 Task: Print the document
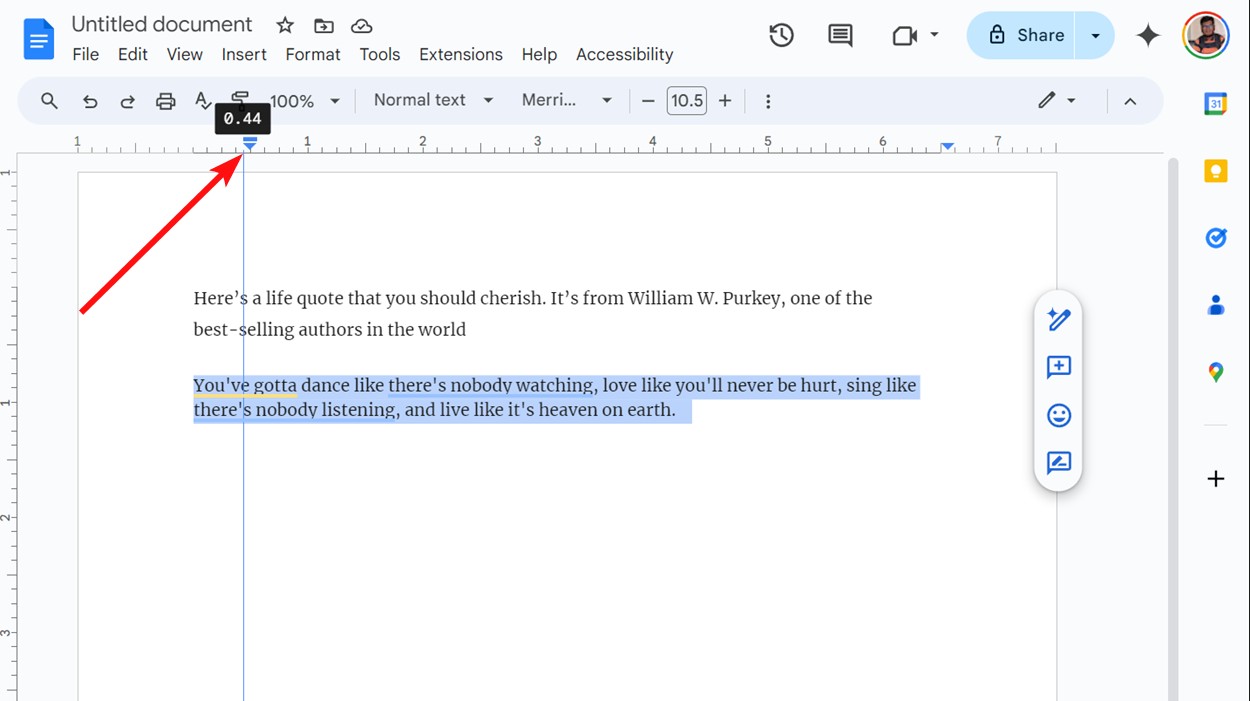coord(165,100)
